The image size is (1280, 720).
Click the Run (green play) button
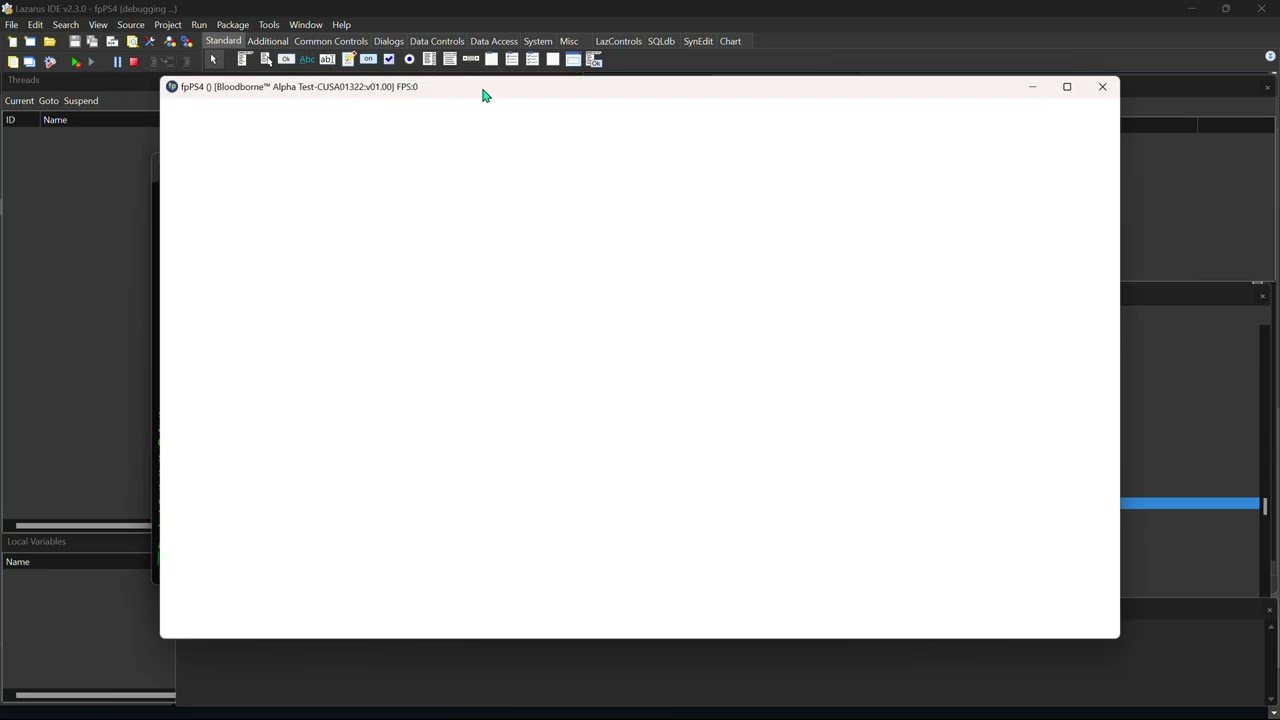76,62
